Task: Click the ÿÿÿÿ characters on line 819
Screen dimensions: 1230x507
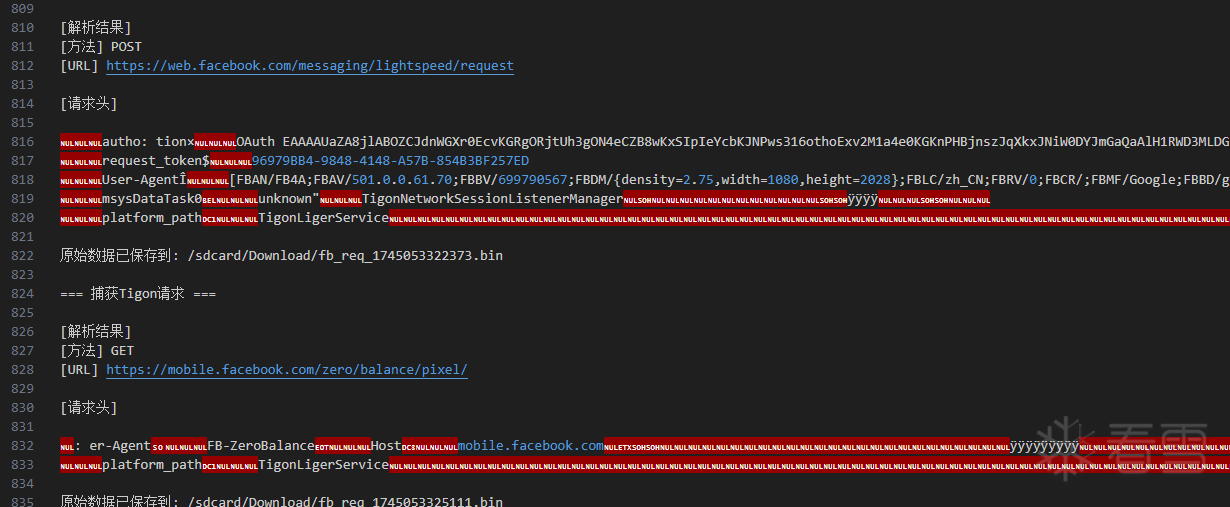Action: pos(863,199)
